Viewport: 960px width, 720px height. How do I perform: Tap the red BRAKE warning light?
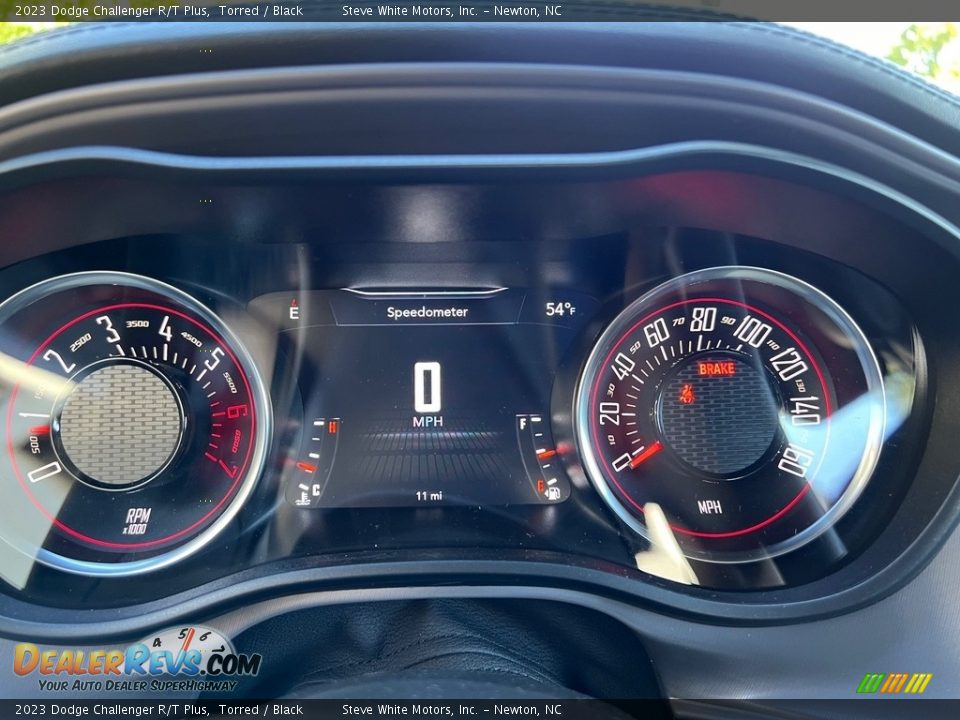(x=716, y=369)
